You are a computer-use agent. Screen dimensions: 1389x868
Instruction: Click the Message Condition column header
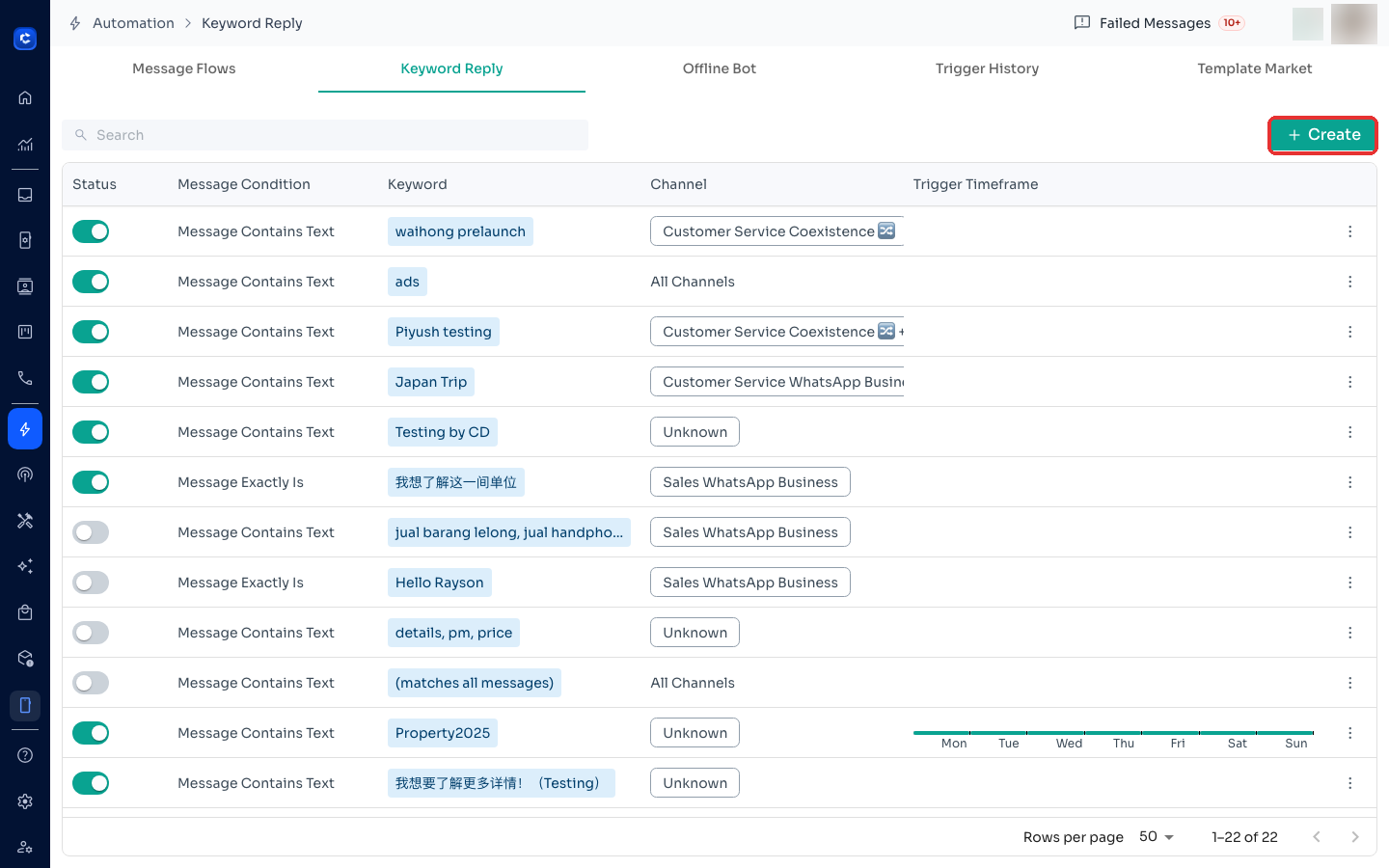(x=244, y=184)
